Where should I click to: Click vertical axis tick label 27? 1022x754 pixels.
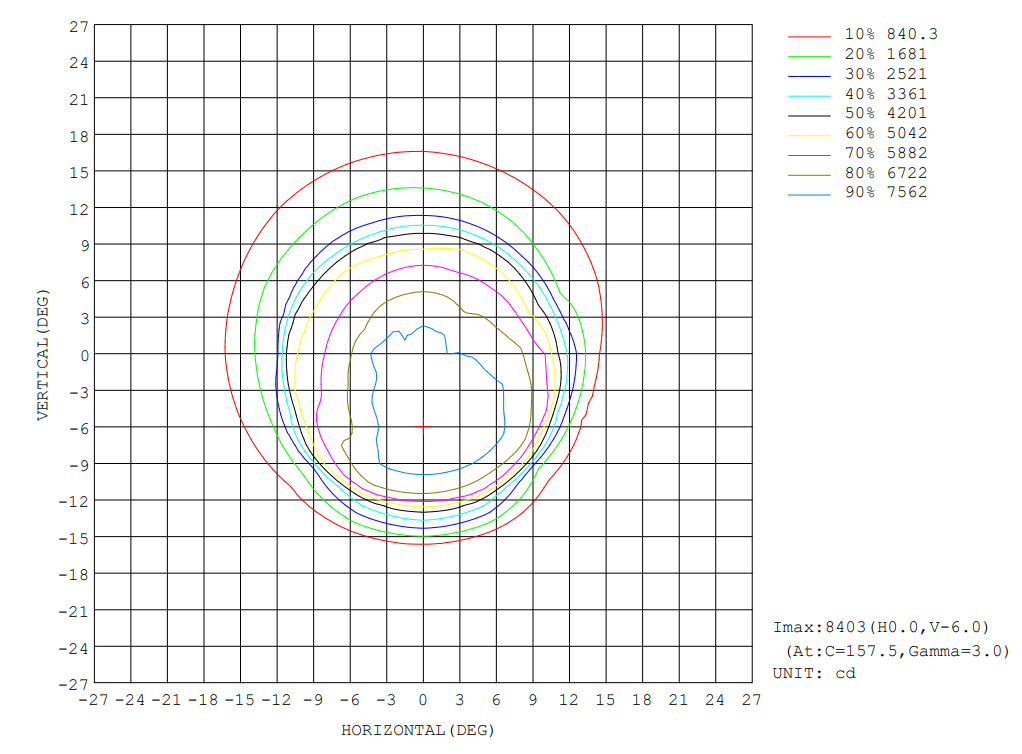tap(79, 27)
